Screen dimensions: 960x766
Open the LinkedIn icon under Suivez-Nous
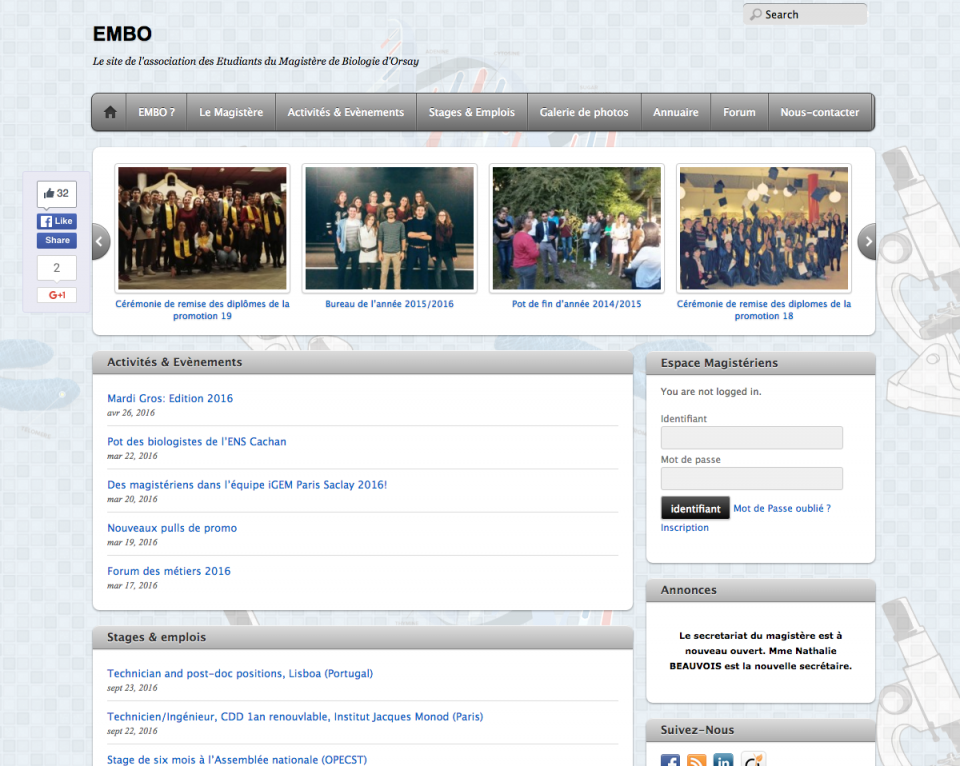click(723, 760)
